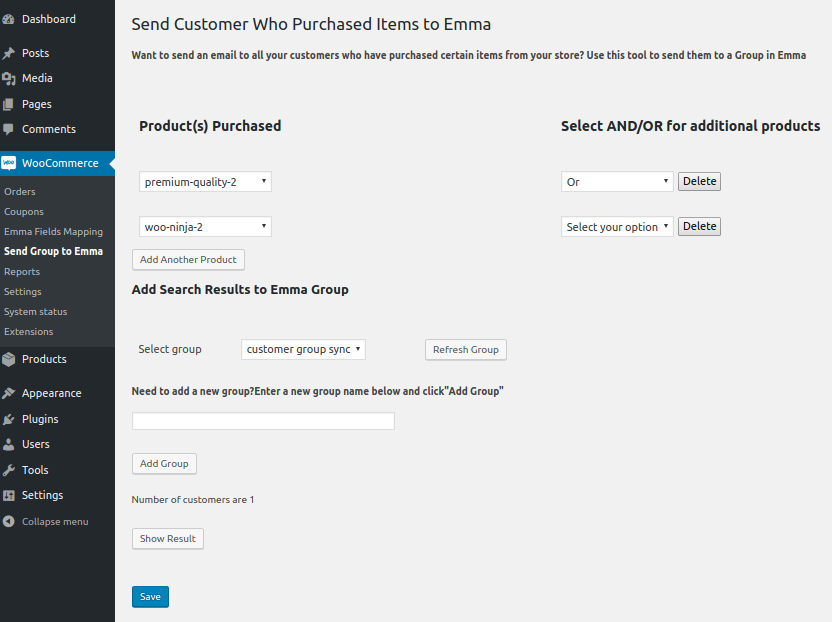Open Tools menu label
Image resolution: width=832 pixels, height=622 pixels.
(x=35, y=470)
